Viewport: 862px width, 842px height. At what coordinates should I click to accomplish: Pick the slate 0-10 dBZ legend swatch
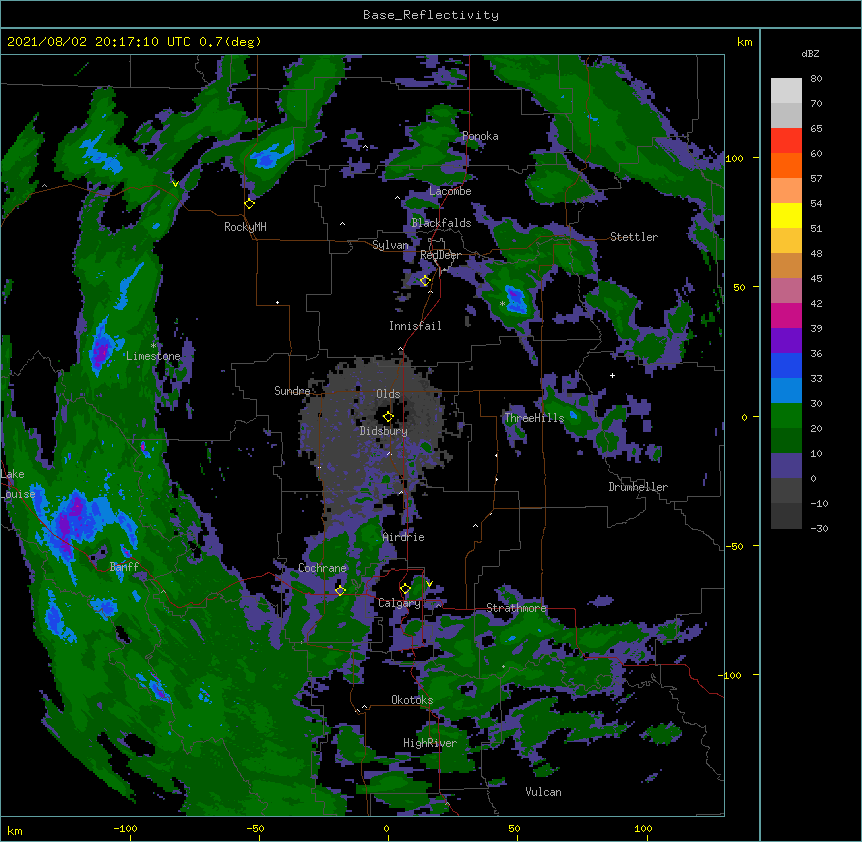click(786, 466)
